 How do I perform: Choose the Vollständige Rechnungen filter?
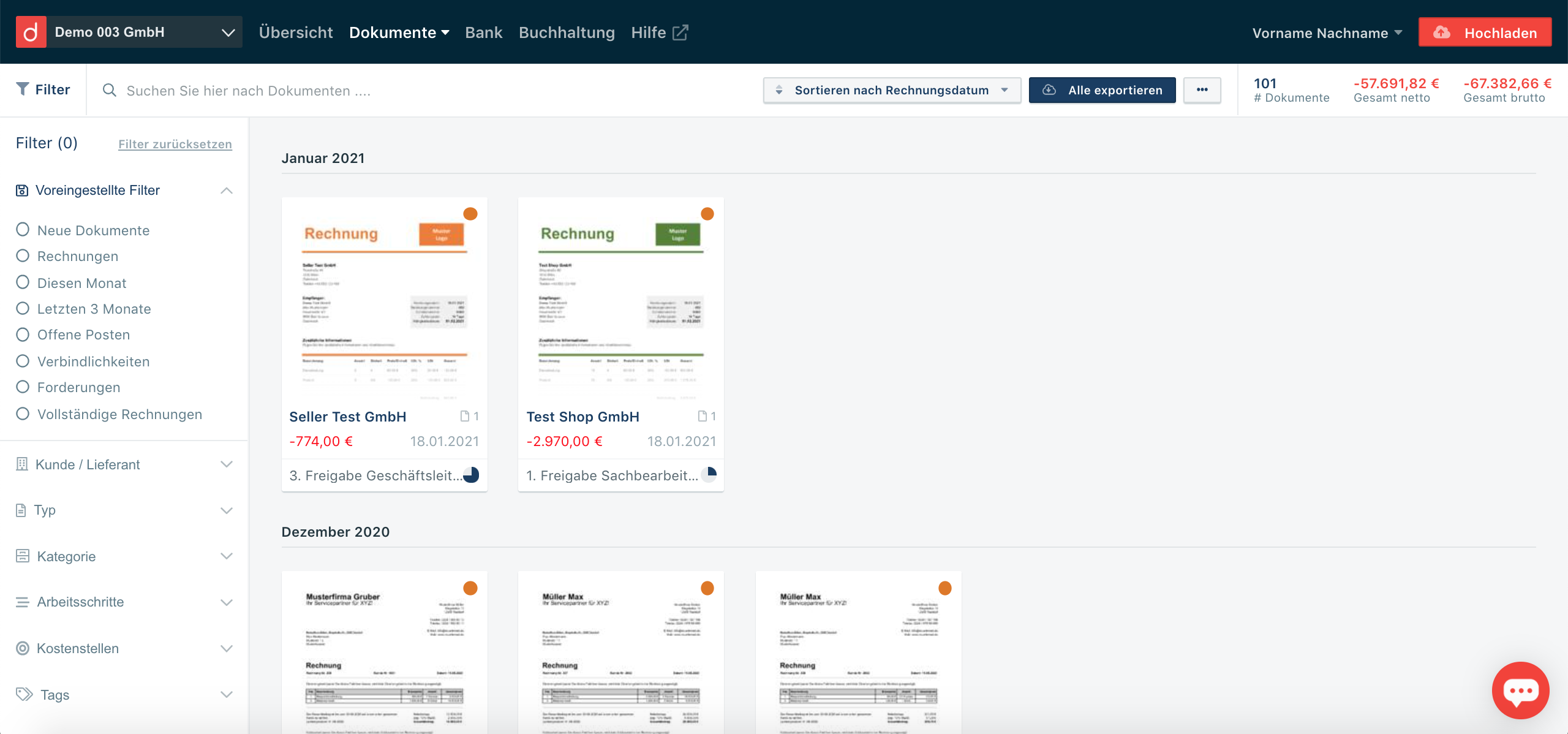(23, 414)
